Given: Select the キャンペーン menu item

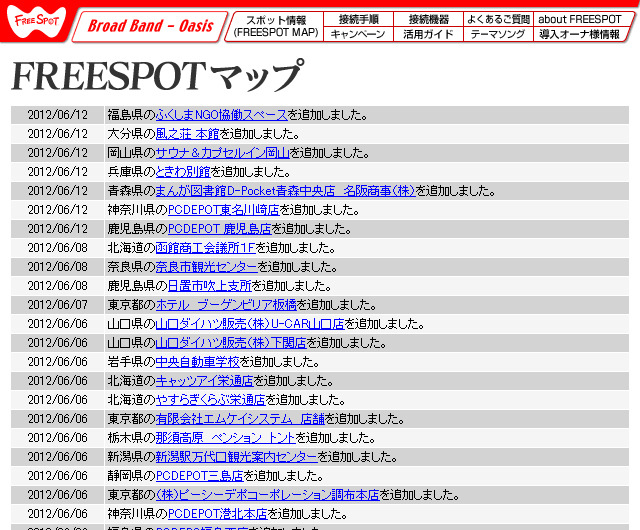Looking at the screenshot, I should coord(358,34).
